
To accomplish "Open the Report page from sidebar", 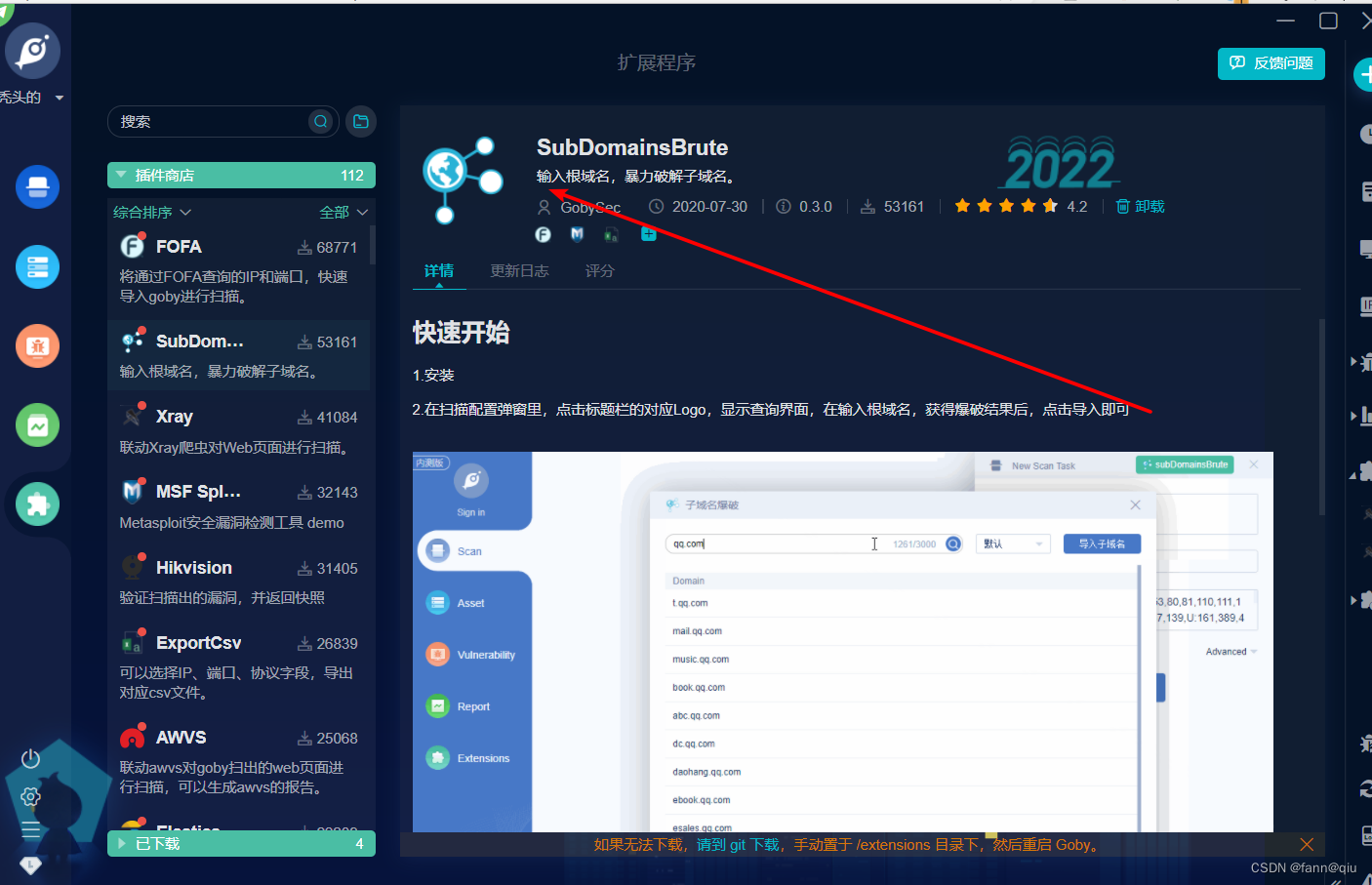I will point(37,425).
